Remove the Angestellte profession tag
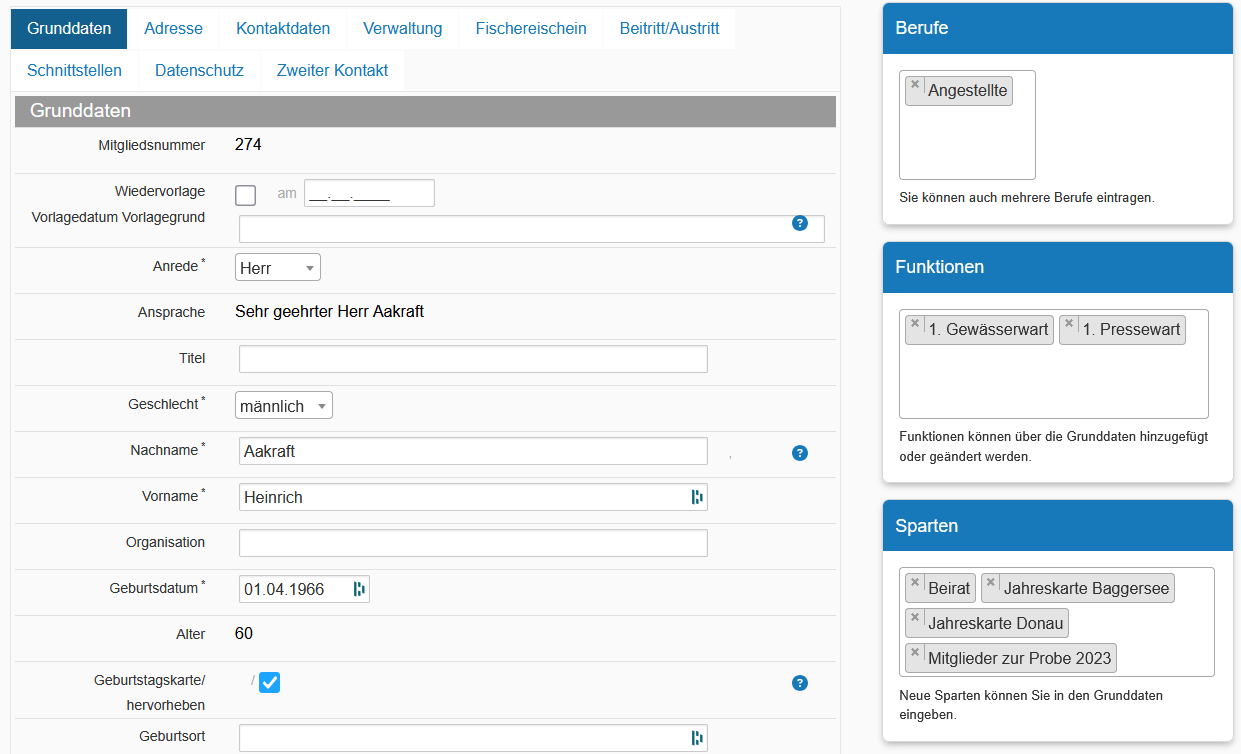 click(915, 85)
